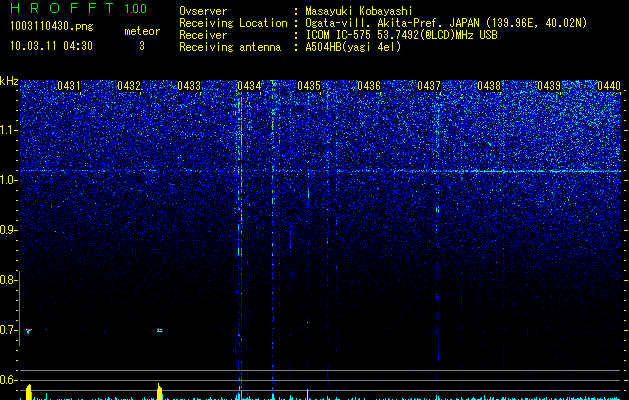Click the 1.0 frequency axis label

8,180
